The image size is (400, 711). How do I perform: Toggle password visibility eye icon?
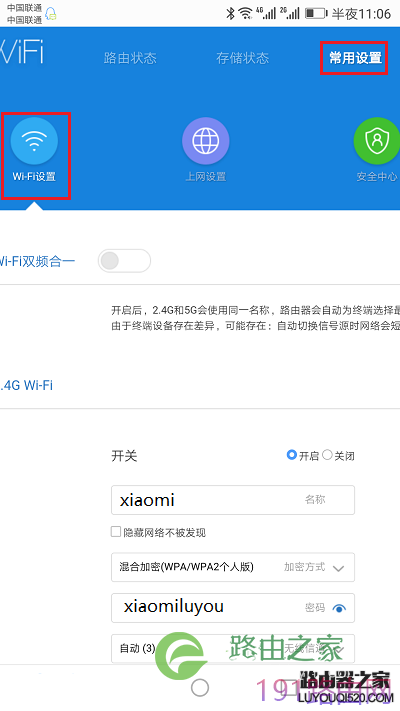[x=339, y=608]
